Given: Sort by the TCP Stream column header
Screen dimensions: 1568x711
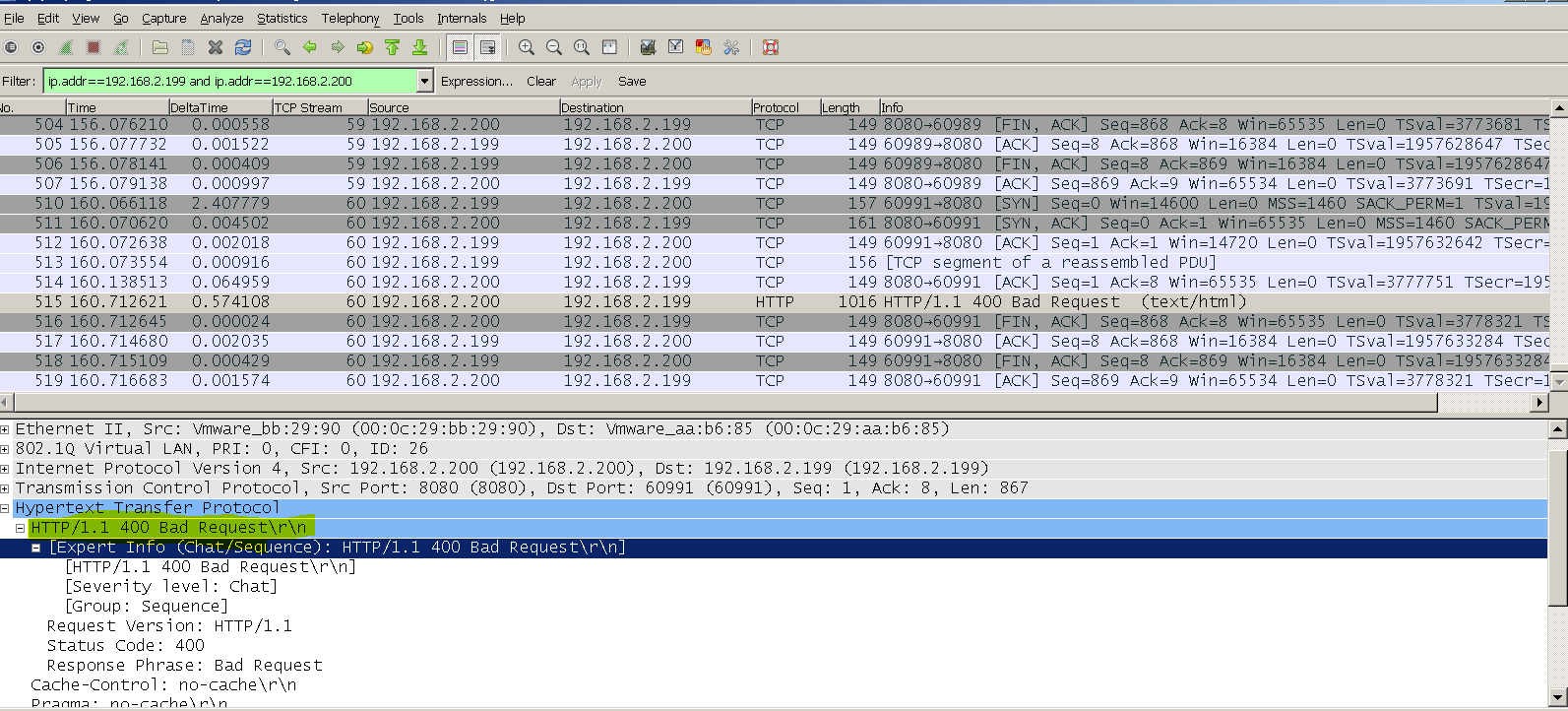Looking at the screenshot, I should tap(320, 107).
